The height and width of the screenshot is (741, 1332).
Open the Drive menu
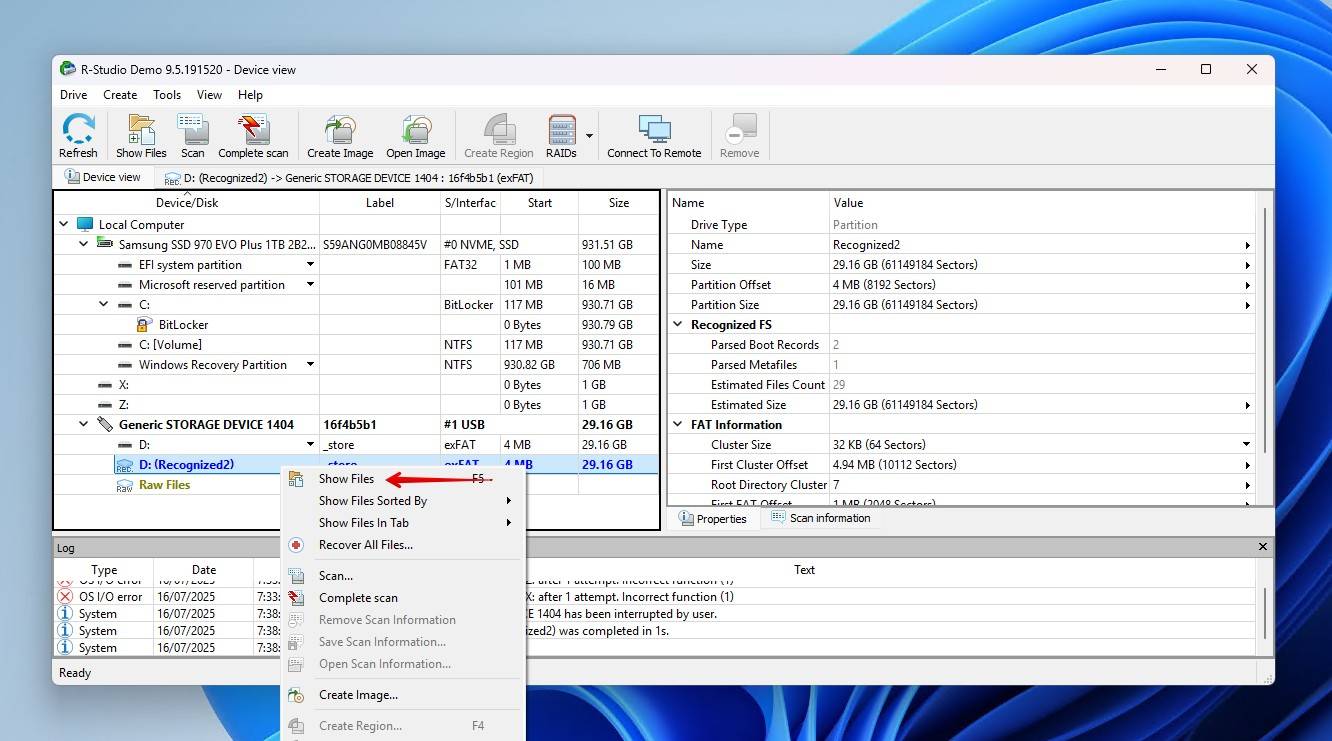pyautogui.click(x=73, y=95)
